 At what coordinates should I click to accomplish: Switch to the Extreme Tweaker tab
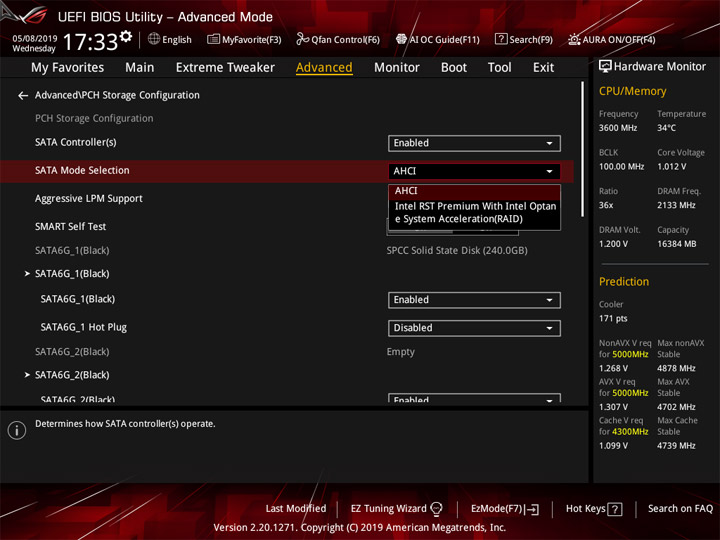click(225, 68)
